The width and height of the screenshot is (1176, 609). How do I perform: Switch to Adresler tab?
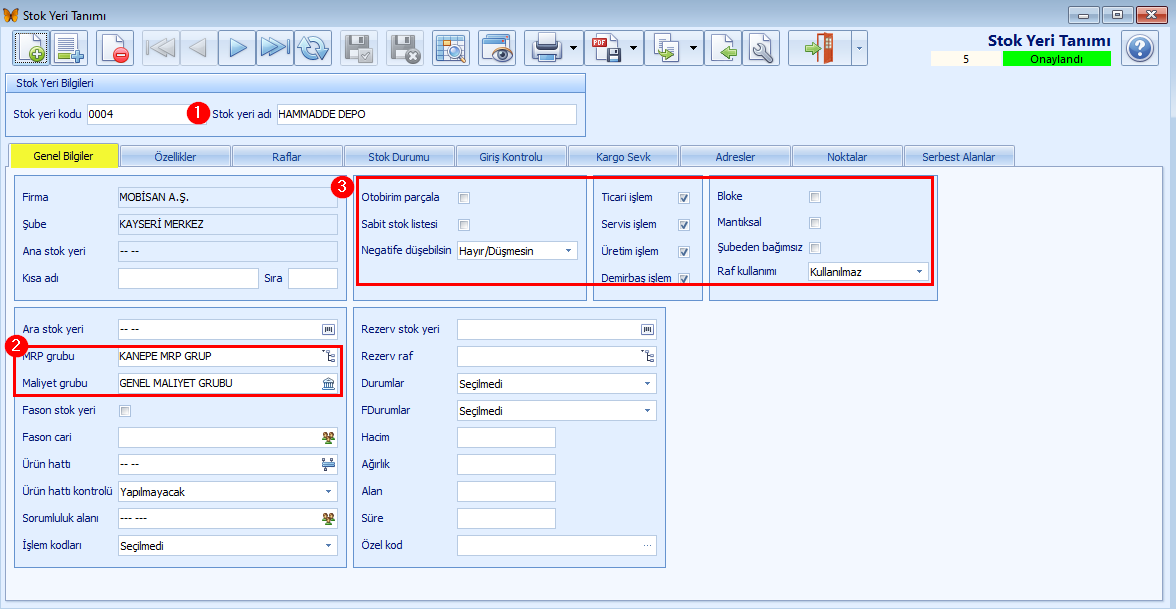coord(736,156)
